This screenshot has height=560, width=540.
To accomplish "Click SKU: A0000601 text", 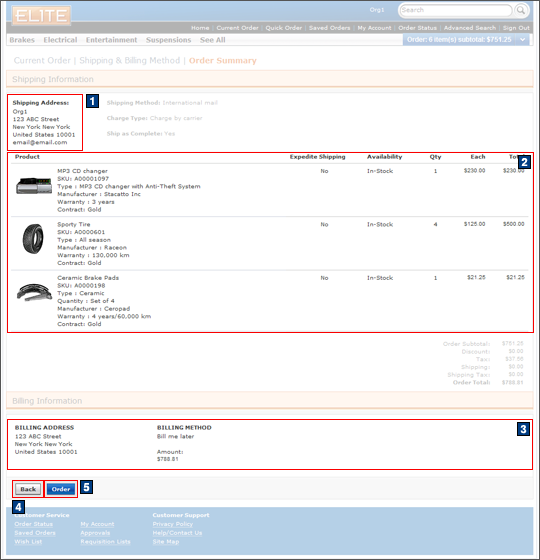I will pyautogui.click(x=81, y=232).
